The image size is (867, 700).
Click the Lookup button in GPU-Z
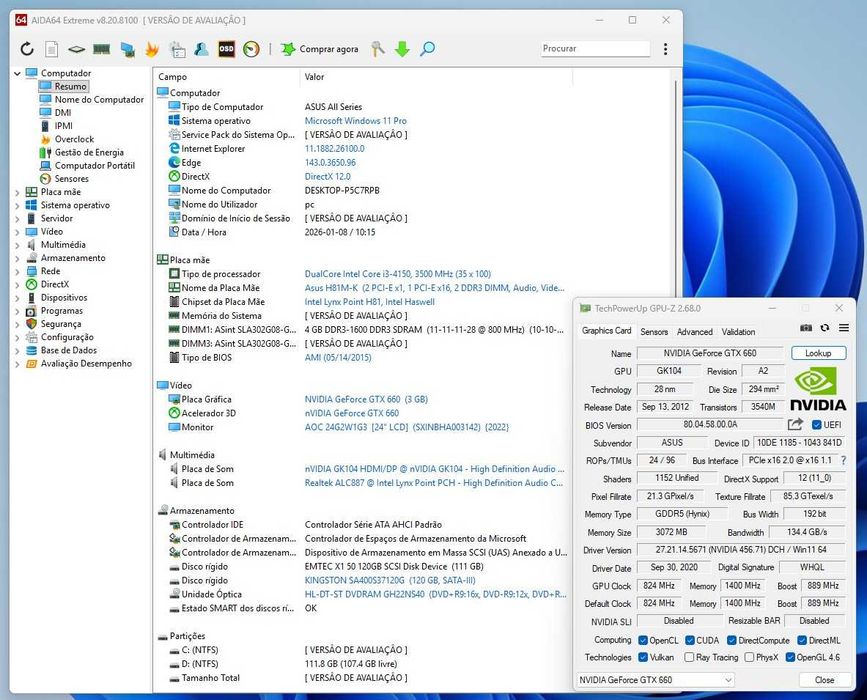tap(818, 353)
